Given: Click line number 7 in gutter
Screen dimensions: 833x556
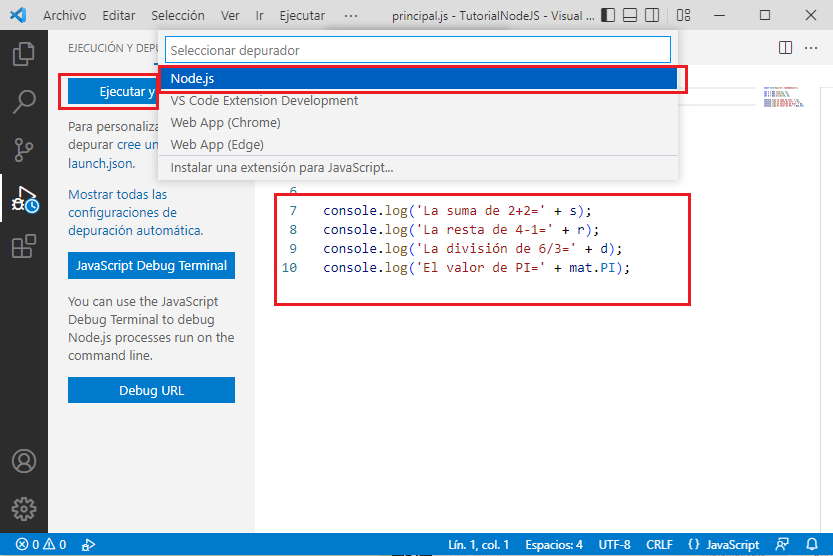Looking at the screenshot, I should point(293,211).
